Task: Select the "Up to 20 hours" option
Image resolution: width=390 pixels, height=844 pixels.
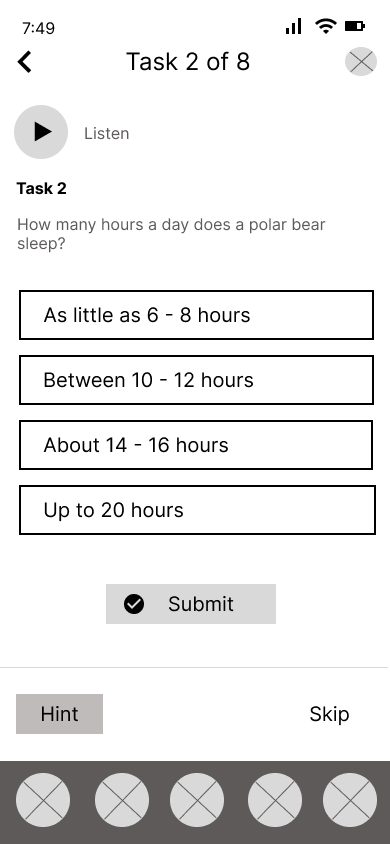Action: pos(197,510)
